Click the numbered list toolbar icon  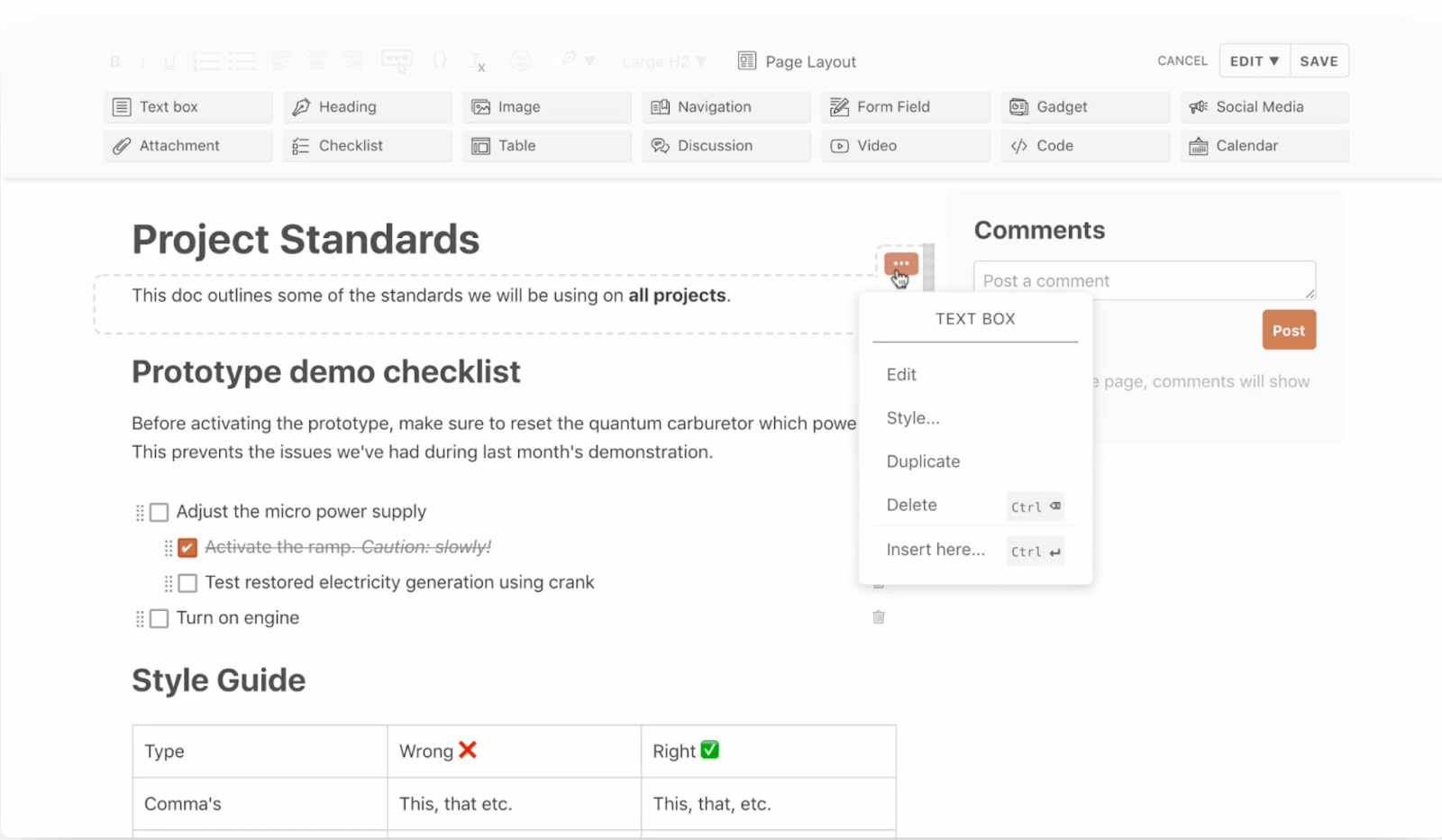click(206, 61)
